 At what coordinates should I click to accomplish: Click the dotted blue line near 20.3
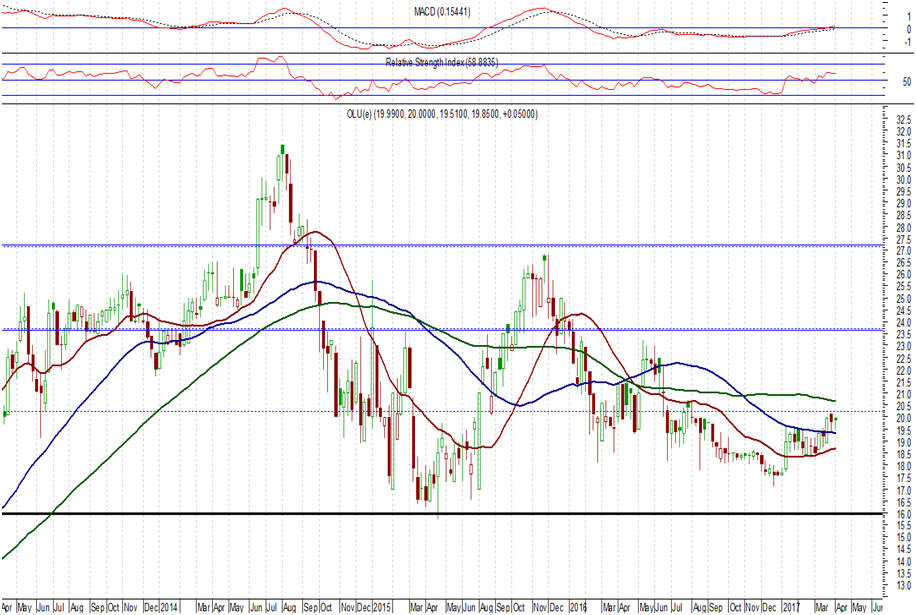tap(442, 411)
